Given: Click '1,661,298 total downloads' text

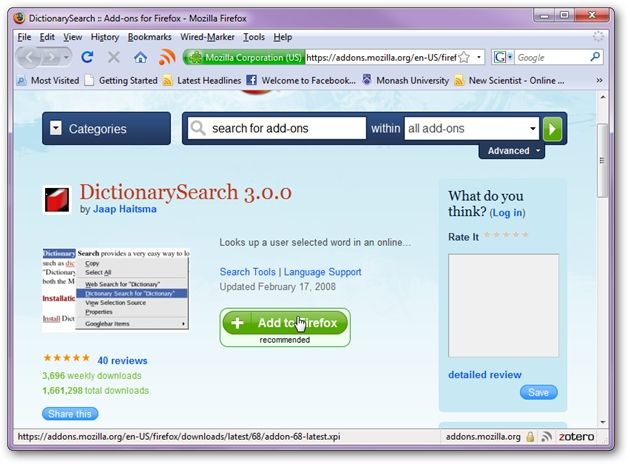Looking at the screenshot, I should point(96,391).
